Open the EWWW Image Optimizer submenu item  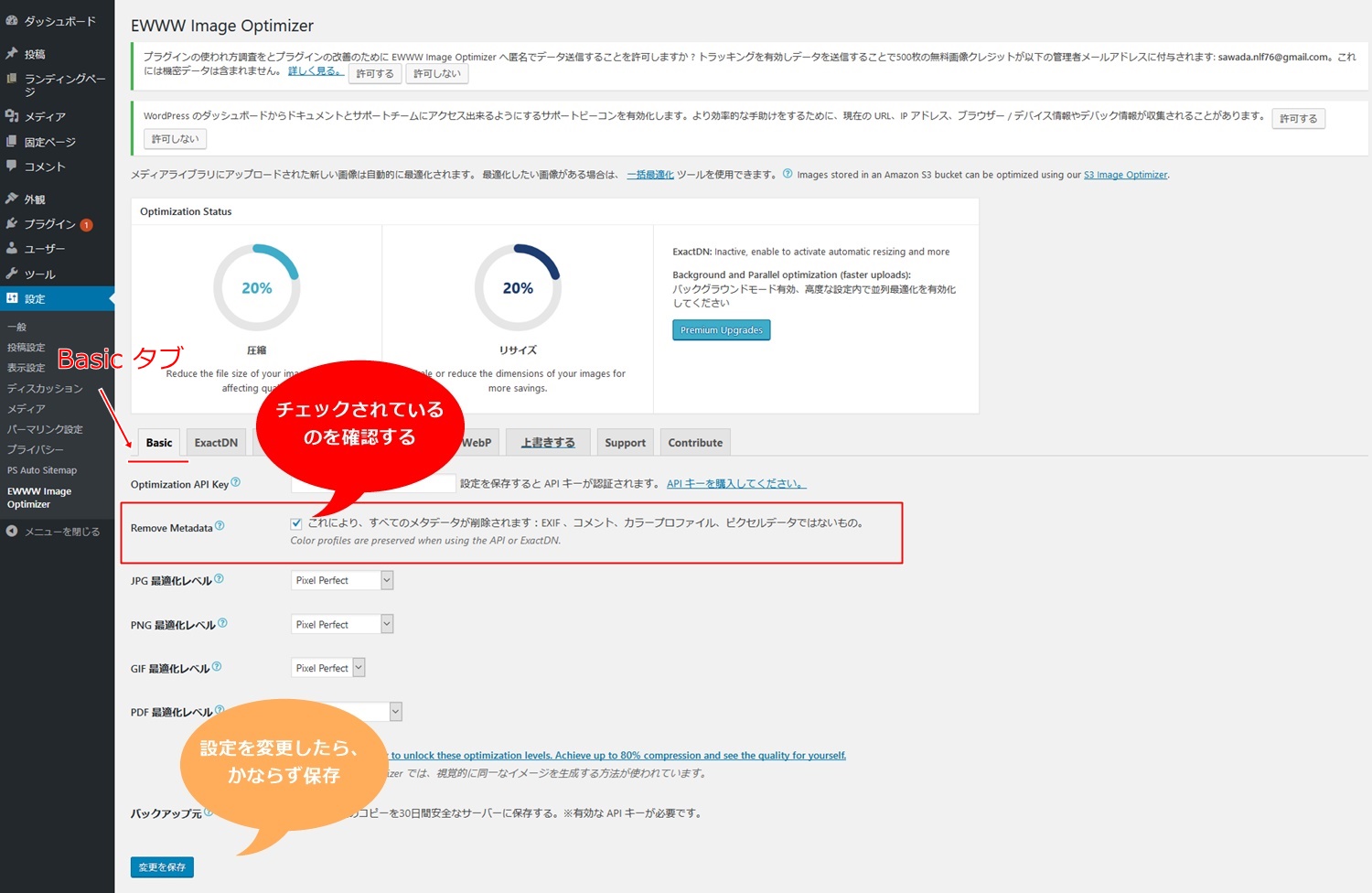[39, 498]
